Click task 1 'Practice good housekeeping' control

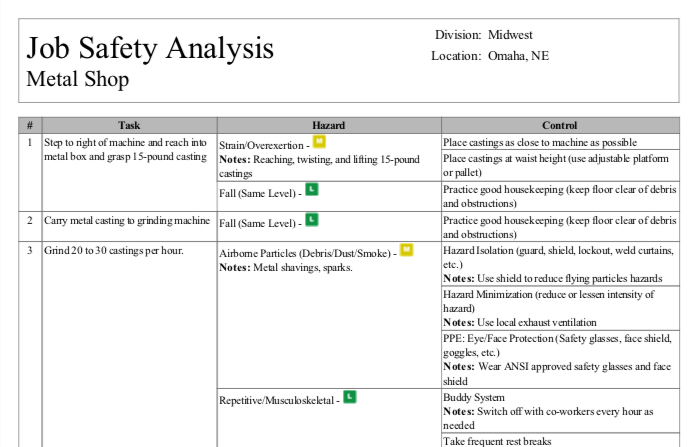[560, 196]
